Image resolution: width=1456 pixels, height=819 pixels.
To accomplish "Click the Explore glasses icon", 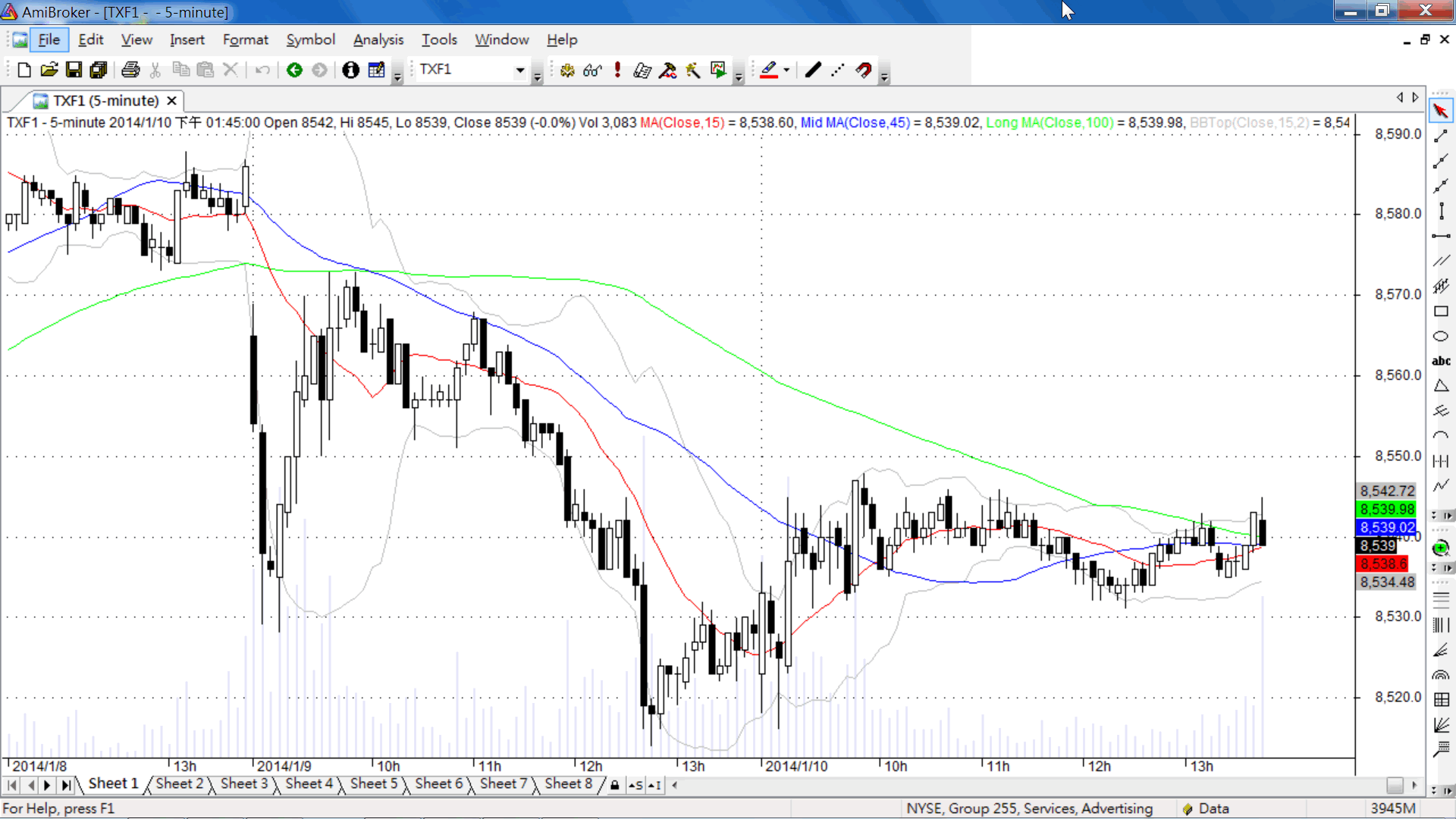I will pos(592,70).
